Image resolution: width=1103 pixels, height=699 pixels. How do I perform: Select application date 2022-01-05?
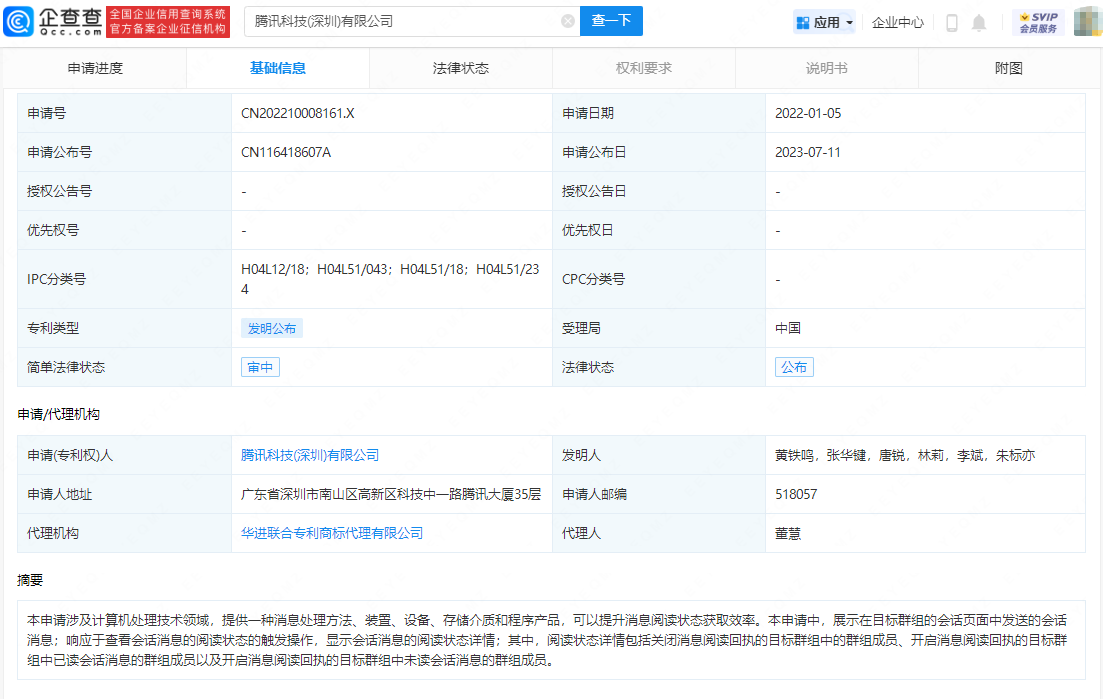pos(808,113)
